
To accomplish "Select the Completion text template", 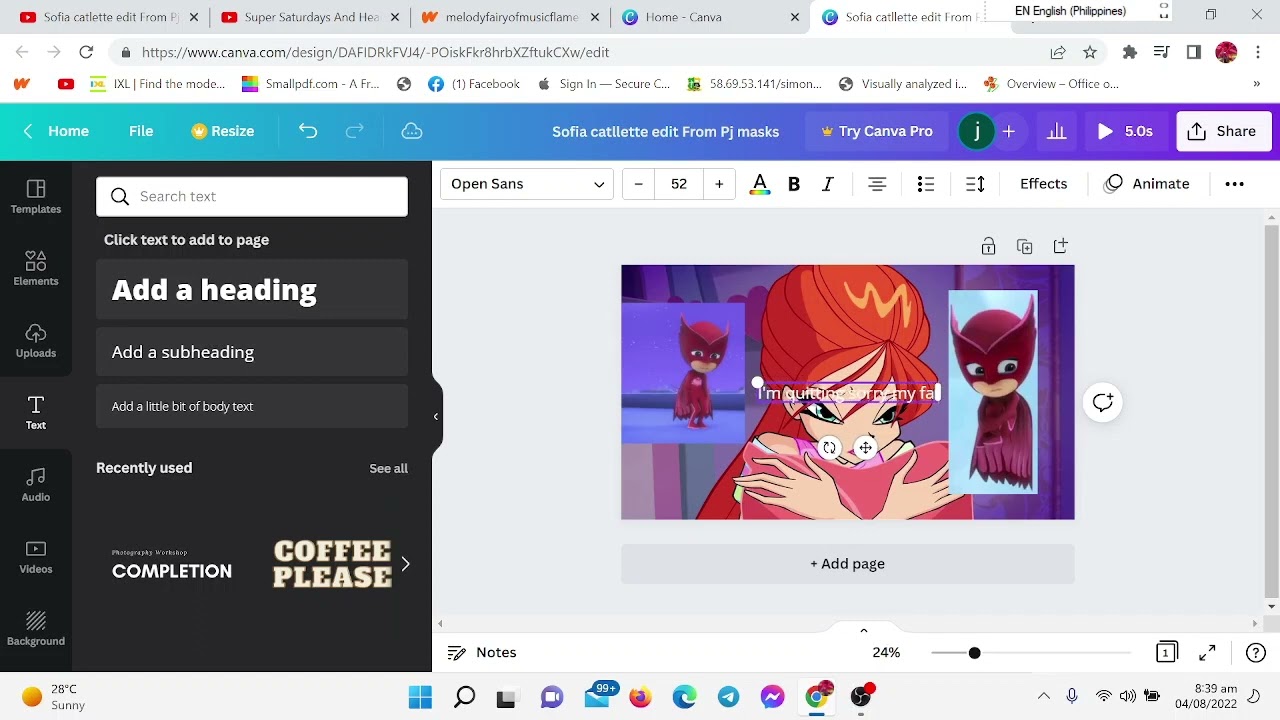I will [172, 565].
